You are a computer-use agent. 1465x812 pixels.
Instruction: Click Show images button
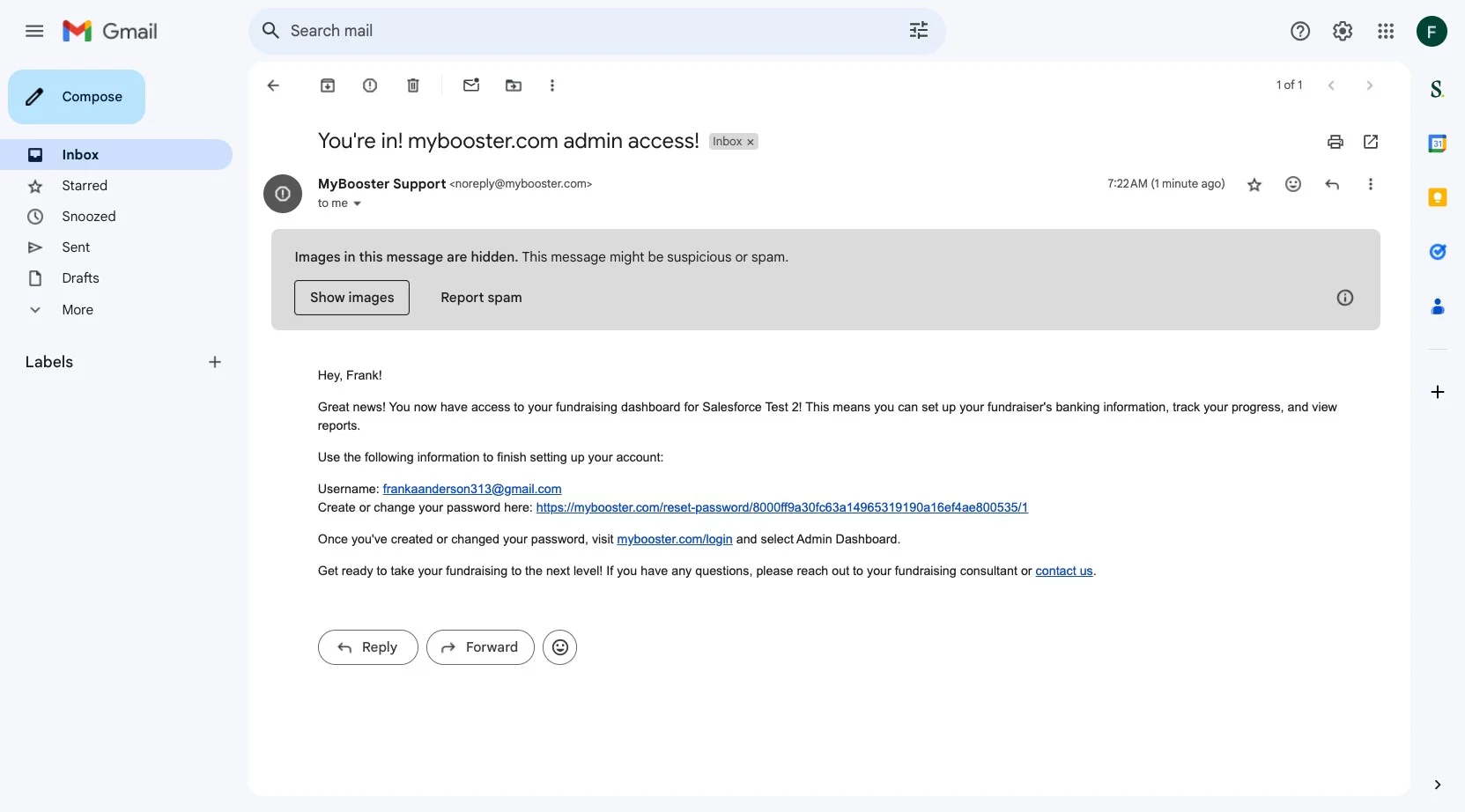[x=351, y=298]
